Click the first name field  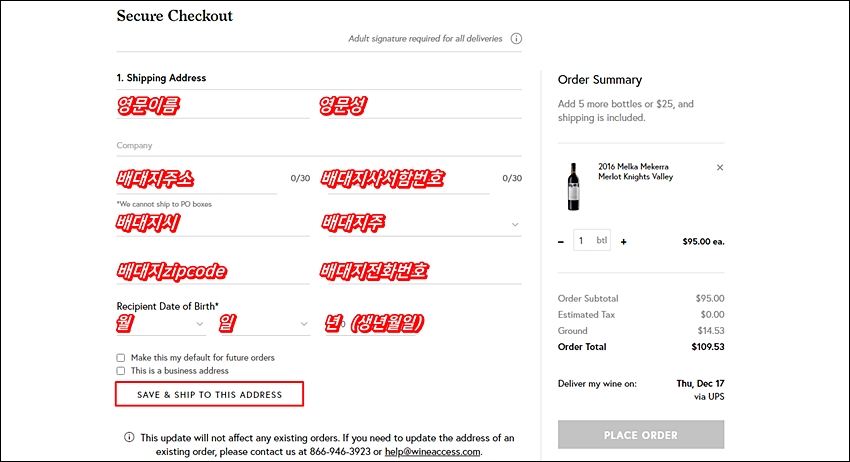[212, 106]
